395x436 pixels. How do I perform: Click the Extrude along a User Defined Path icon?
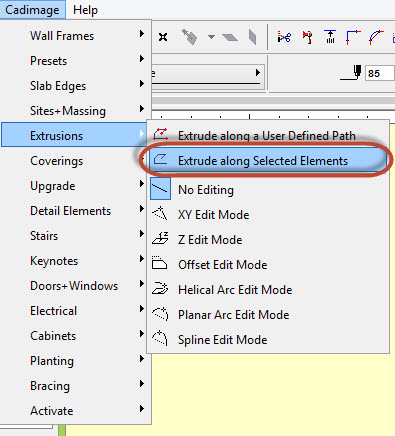160,134
